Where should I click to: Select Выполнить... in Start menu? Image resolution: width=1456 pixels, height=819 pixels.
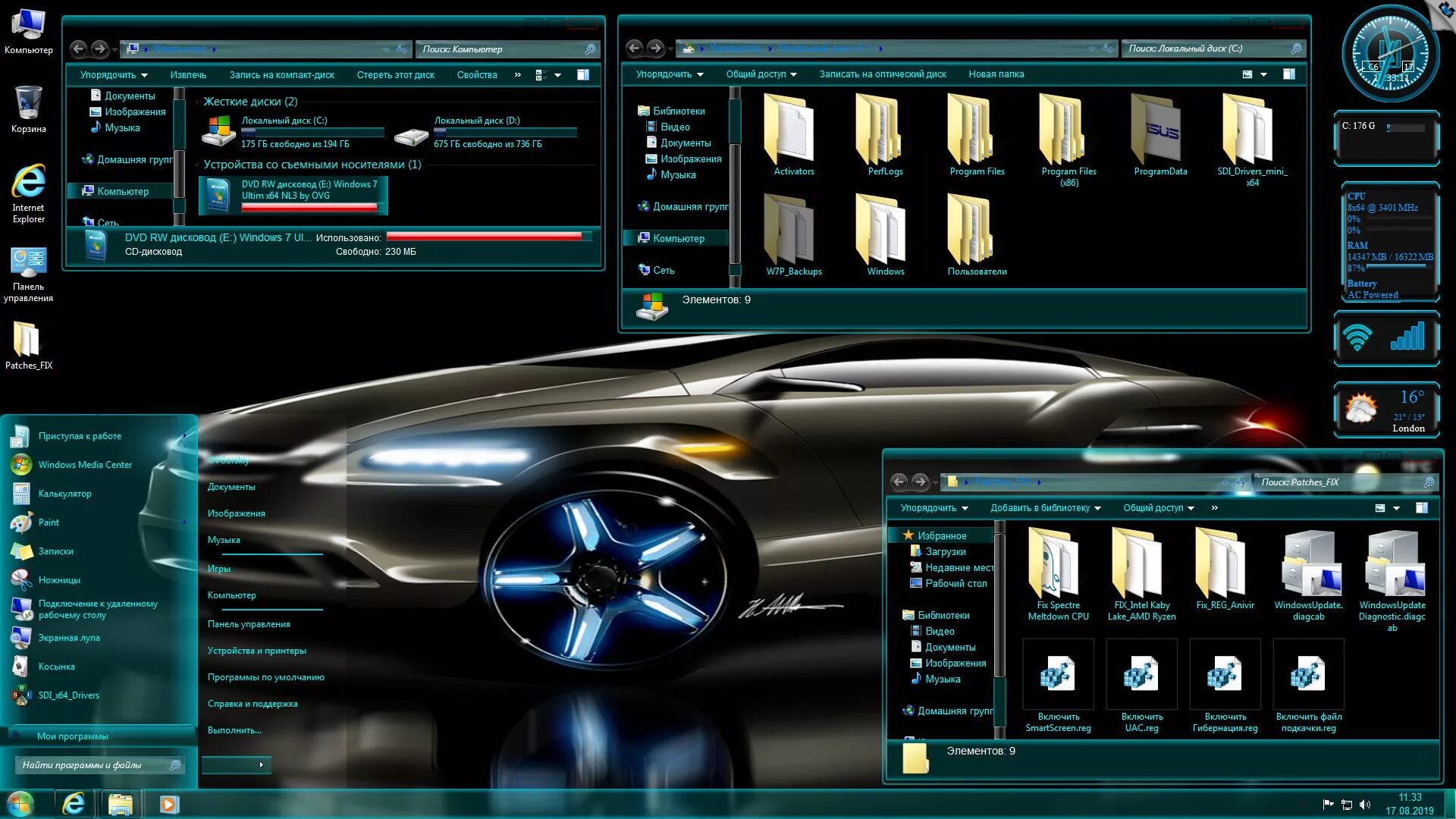coord(234,730)
